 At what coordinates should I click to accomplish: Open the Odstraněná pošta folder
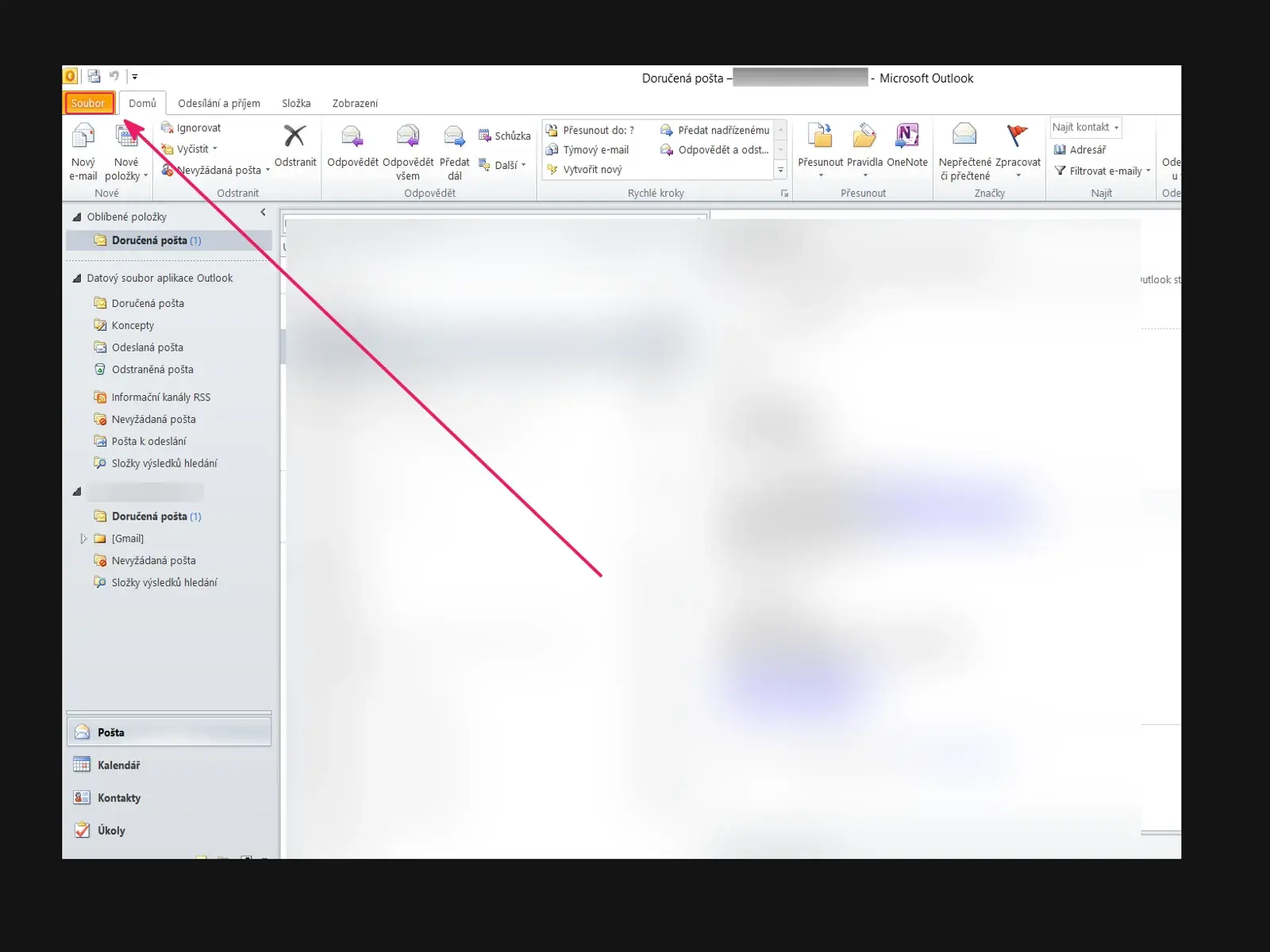[152, 370]
